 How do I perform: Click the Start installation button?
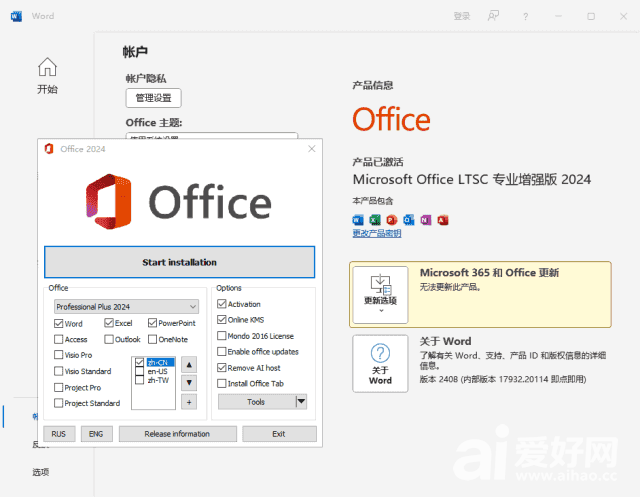180,262
